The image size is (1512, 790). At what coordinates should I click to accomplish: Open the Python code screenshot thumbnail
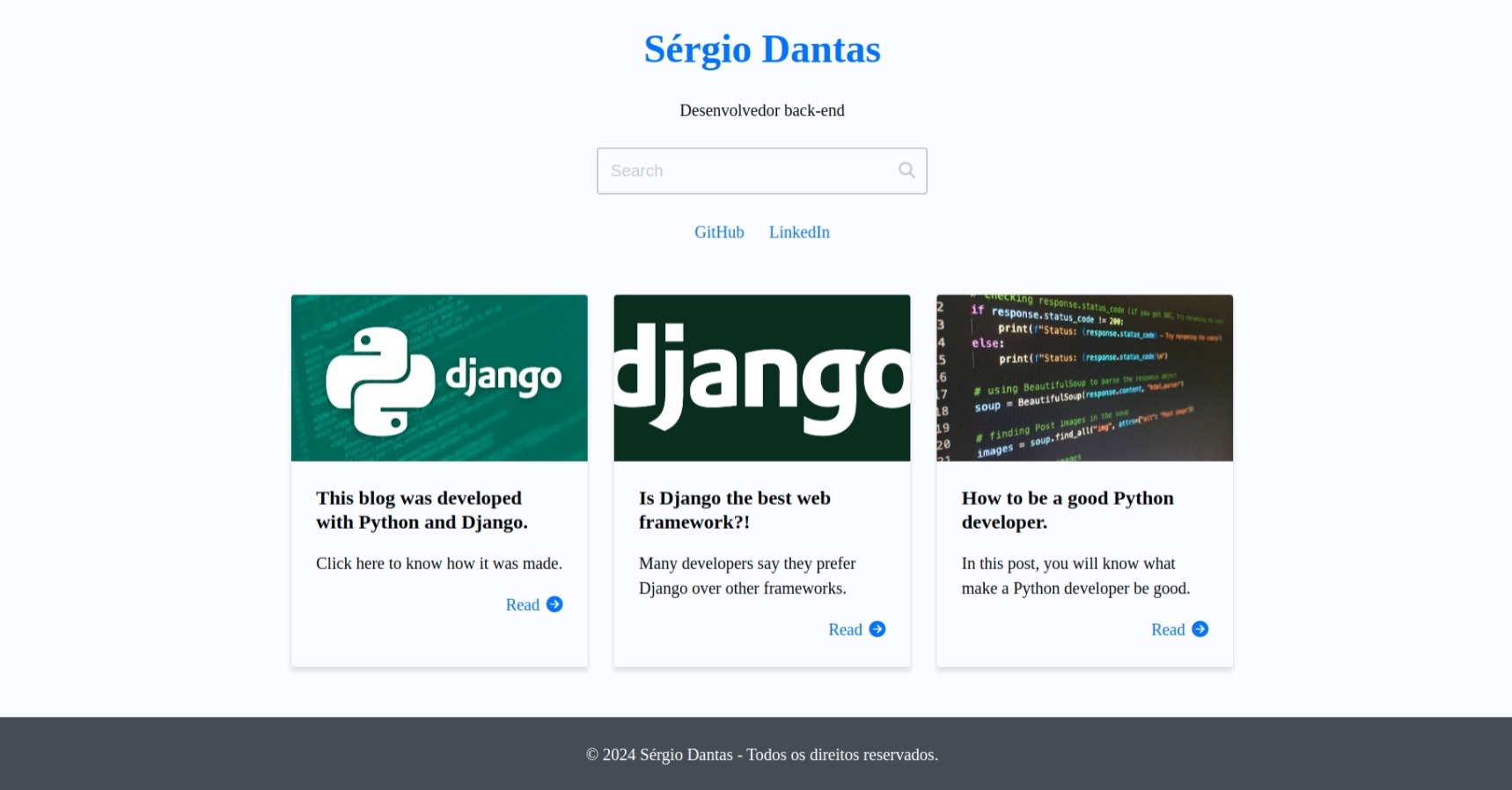1085,378
